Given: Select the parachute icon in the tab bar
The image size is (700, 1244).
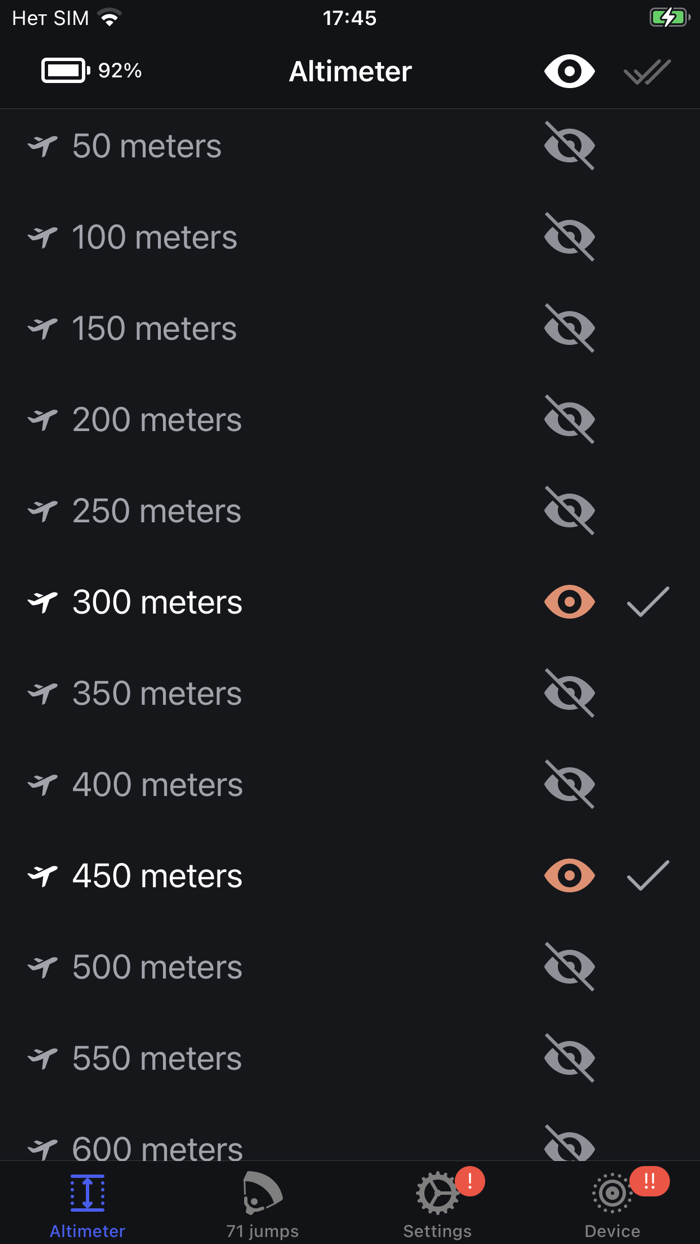Looking at the screenshot, I should [x=261, y=1192].
